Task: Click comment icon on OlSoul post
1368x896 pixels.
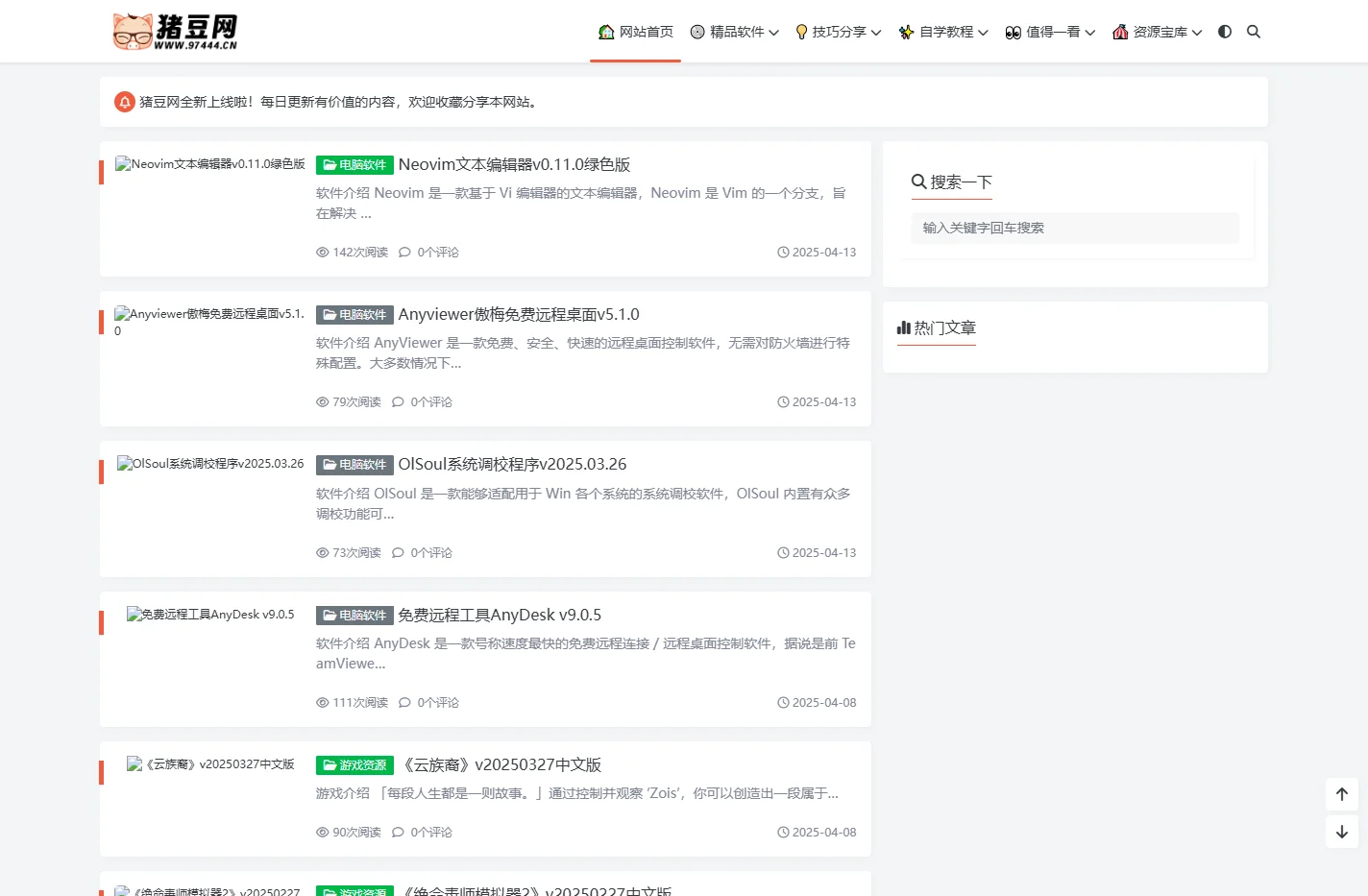Action: coord(398,553)
